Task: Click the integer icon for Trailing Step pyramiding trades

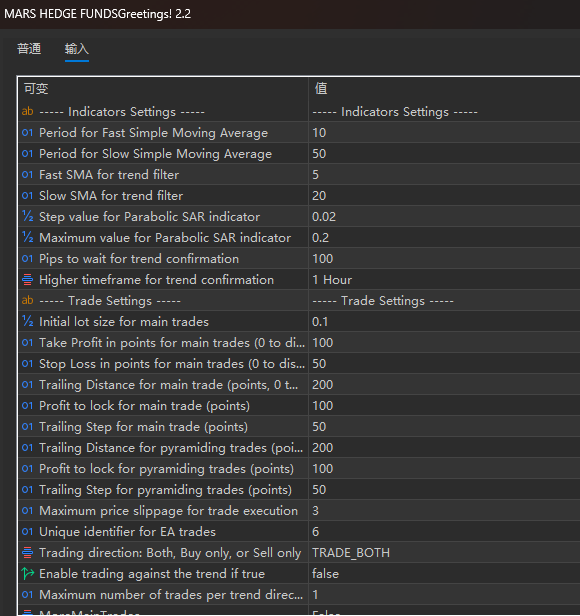Action: 28,490
